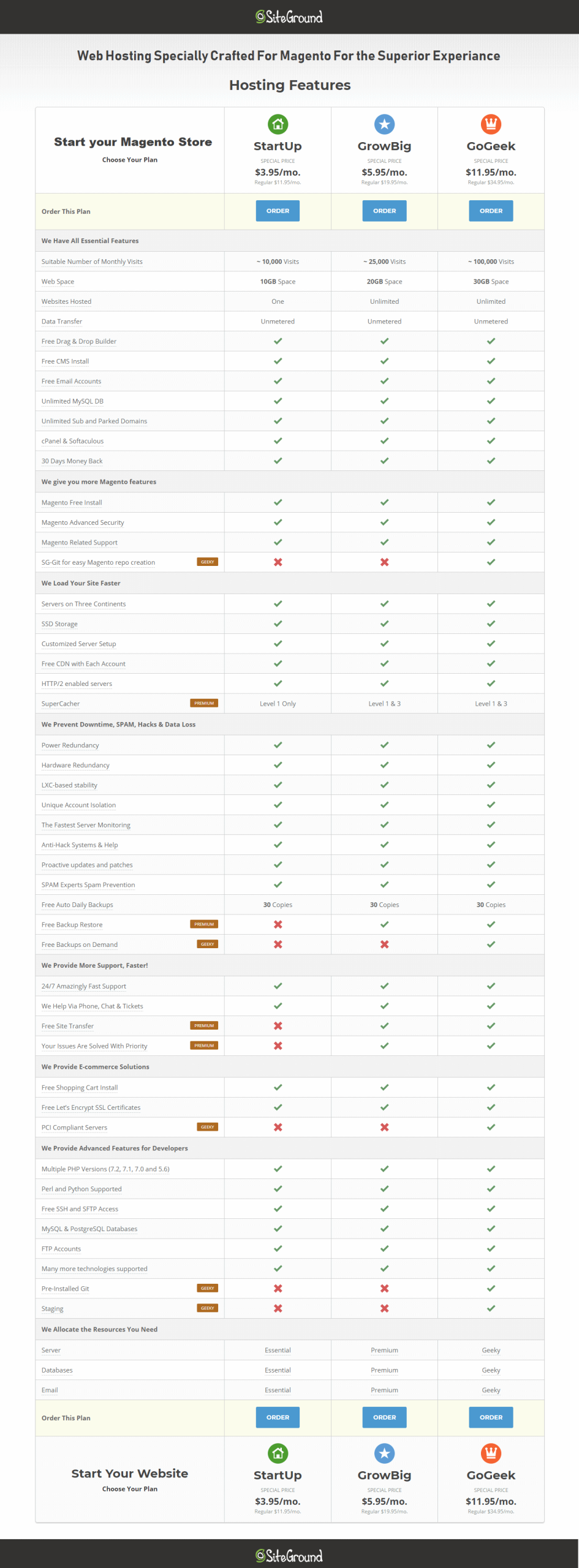Click the top ORDER button for GoGeek

coord(491,211)
